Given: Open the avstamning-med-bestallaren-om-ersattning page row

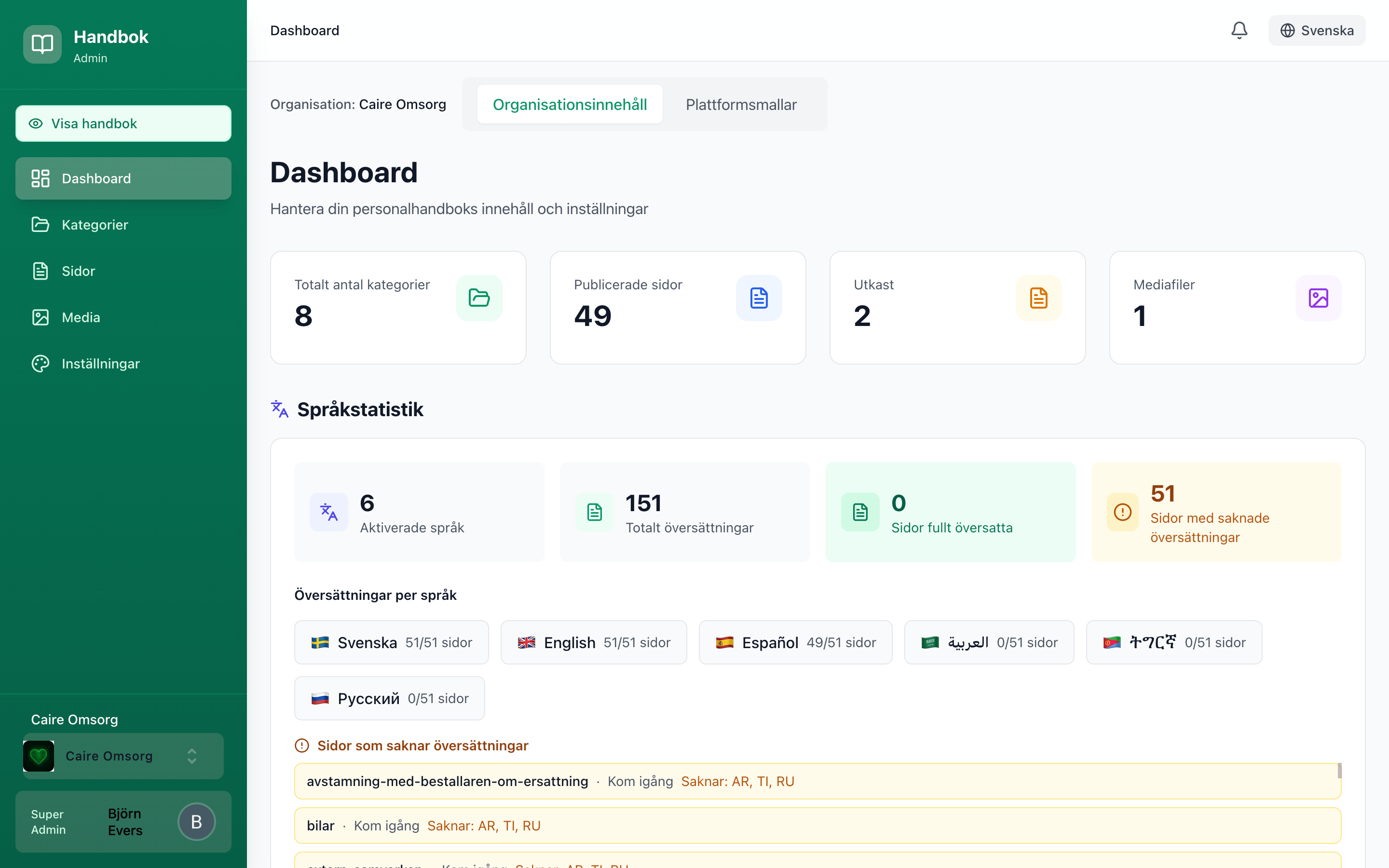Looking at the screenshot, I should coord(447,781).
